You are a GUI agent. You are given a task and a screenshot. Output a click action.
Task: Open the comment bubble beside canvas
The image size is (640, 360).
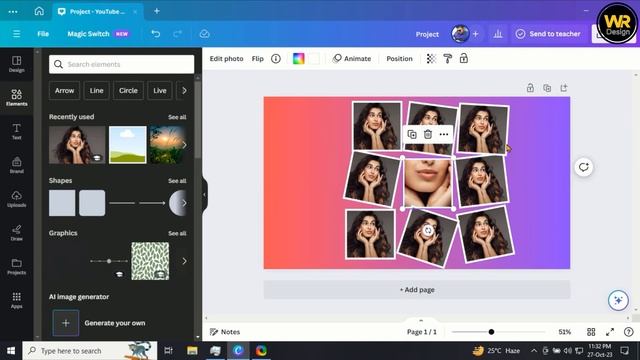pos(584,167)
